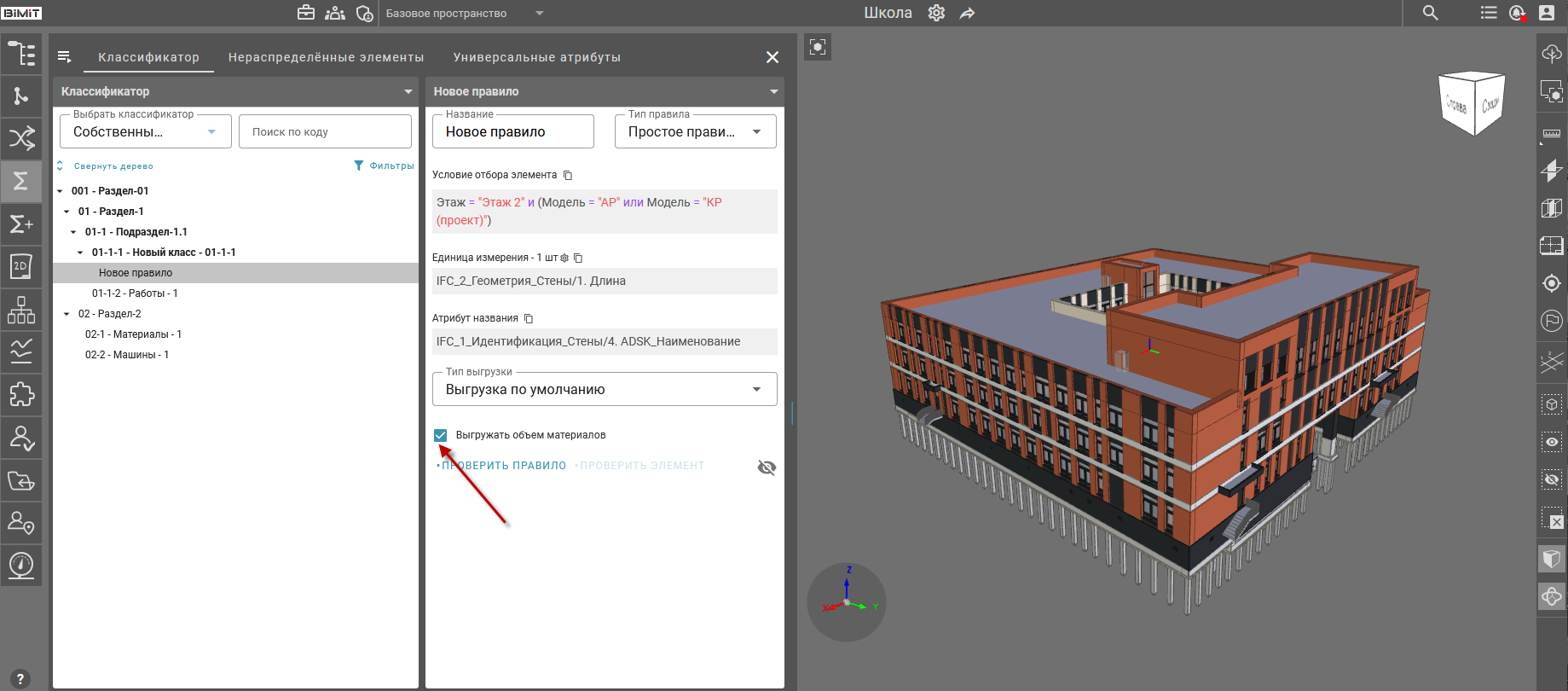Switch to Универсальные атрибуты tab
The image size is (1568, 691).
[536, 57]
